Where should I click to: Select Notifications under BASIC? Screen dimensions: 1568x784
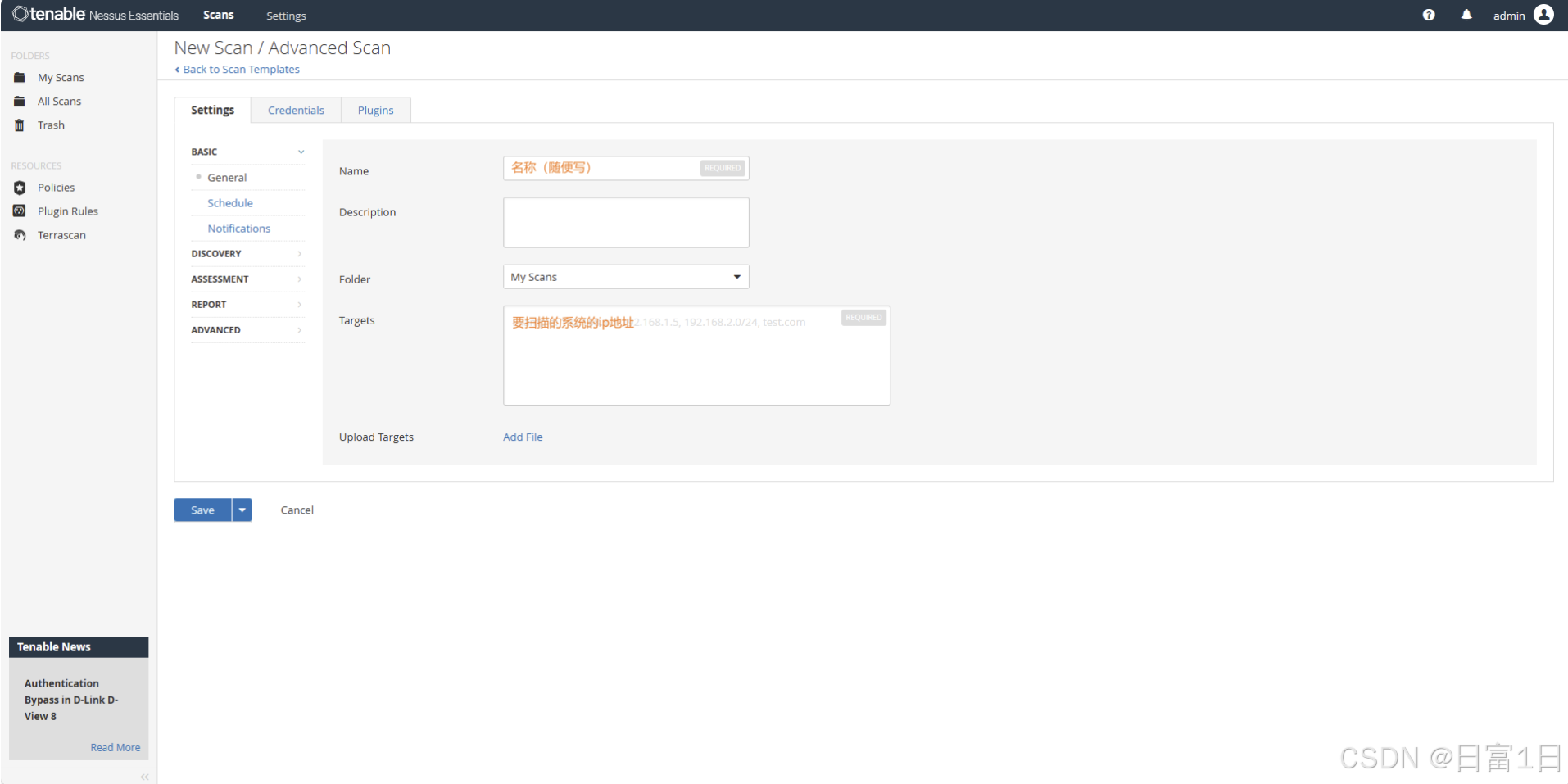coord(238,228)
